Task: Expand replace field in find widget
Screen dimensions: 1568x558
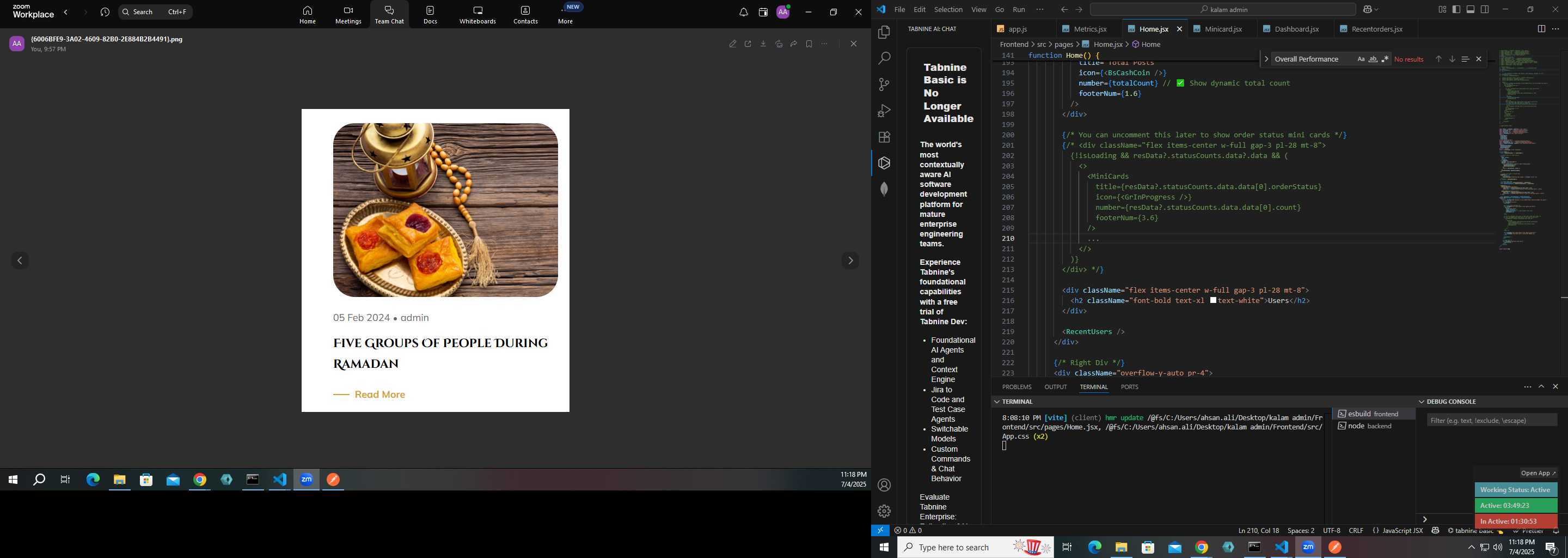Action: point(1266,59)
